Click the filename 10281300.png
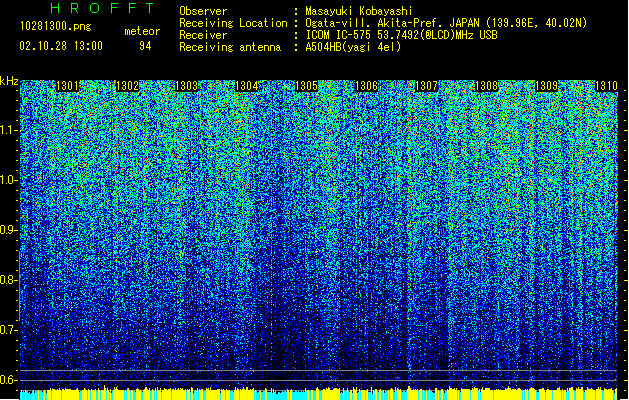This screenshot has height=400, width=629. 55,26
